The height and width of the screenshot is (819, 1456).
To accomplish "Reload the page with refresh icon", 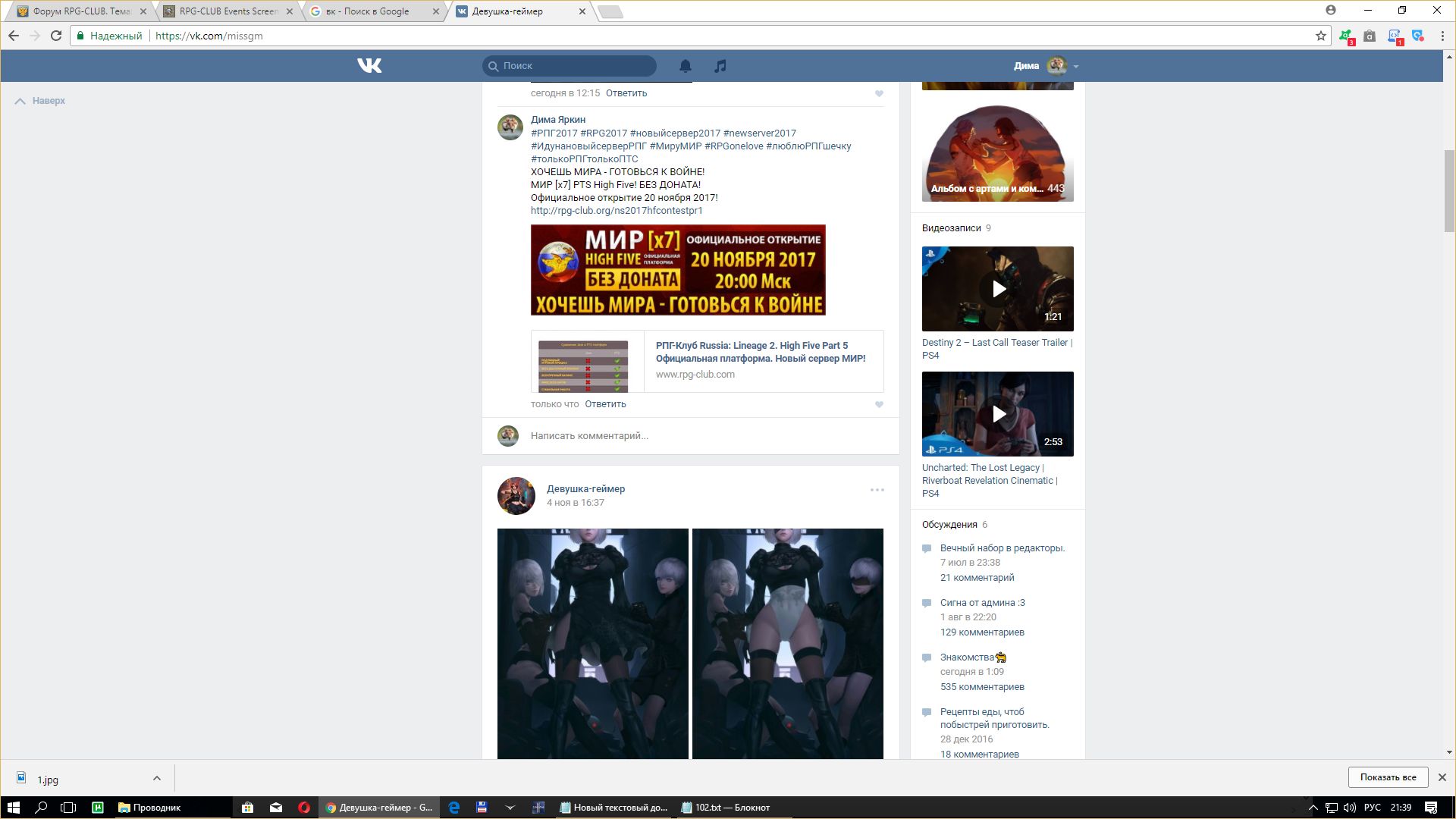I will [56, 36].
